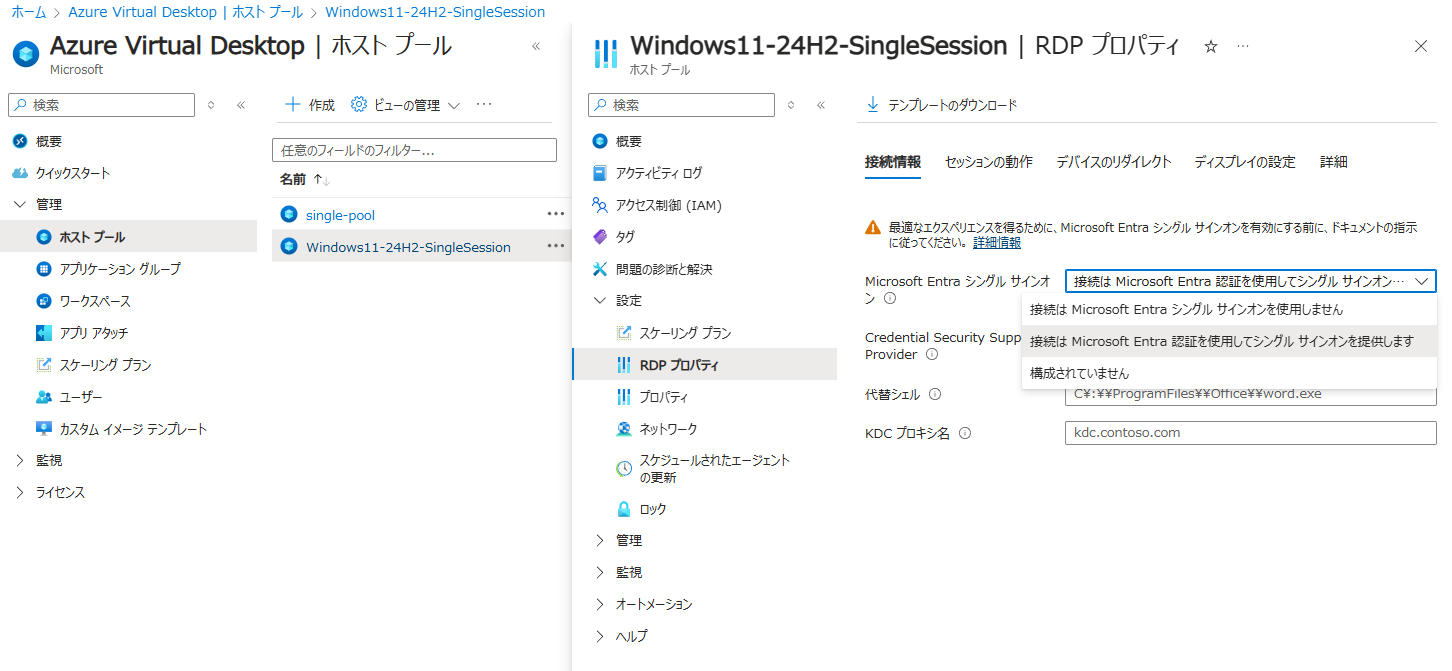Viewport: 1452px width, 671px height.
Task: Click the 詳細情報 link in the warning
Action: point(996,242)
